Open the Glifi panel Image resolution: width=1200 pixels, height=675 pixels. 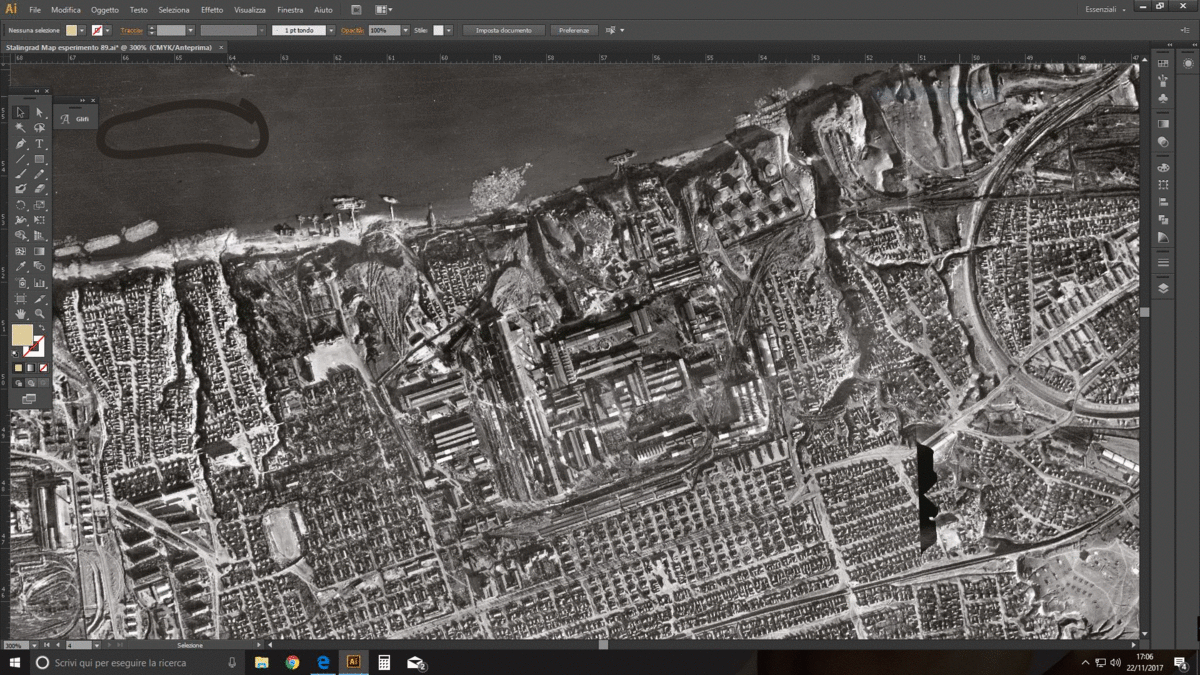click(75, 119)
